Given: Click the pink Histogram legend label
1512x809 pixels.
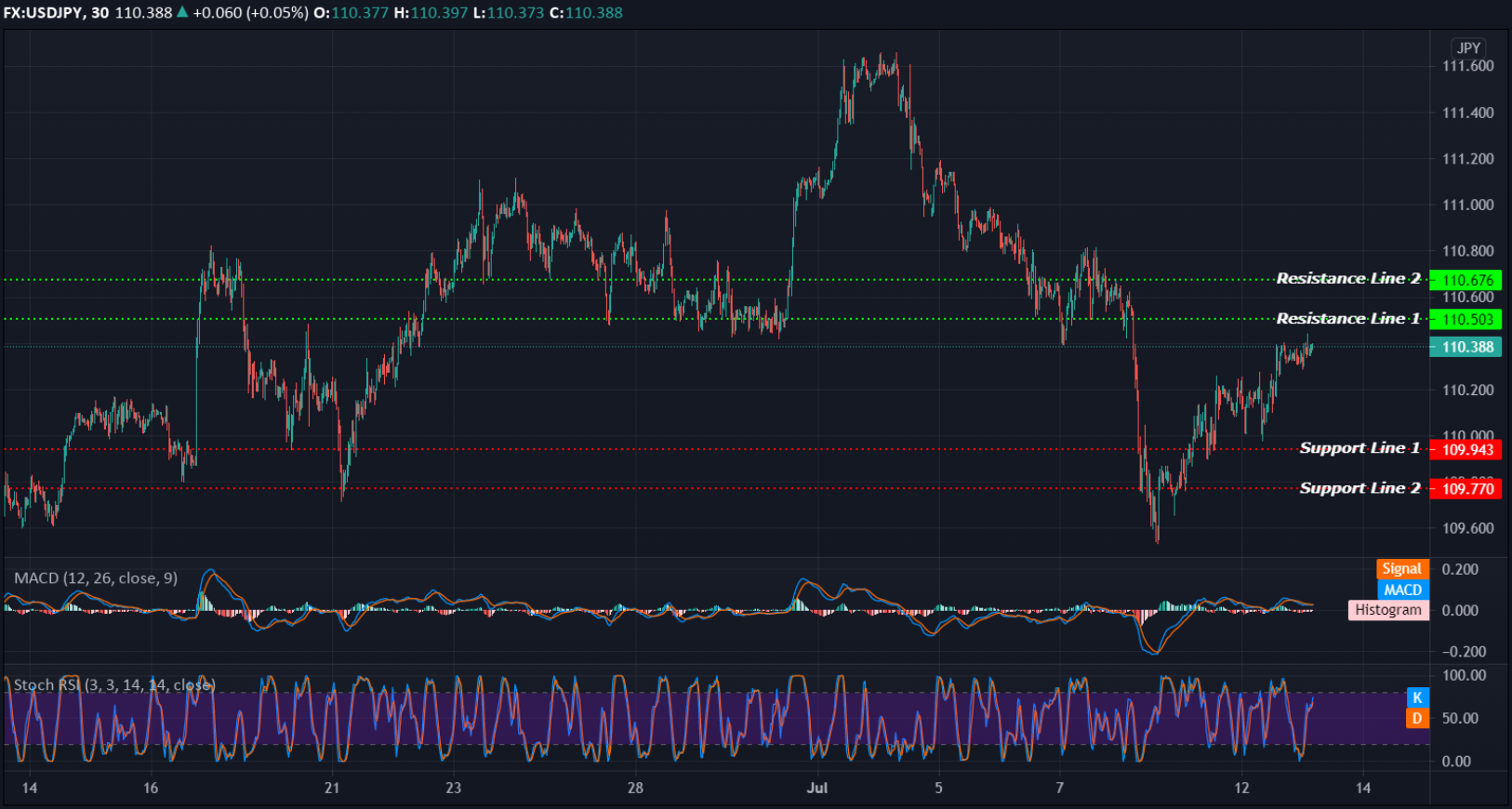Looking at the screenshot, I should (x=1388, y=610).
